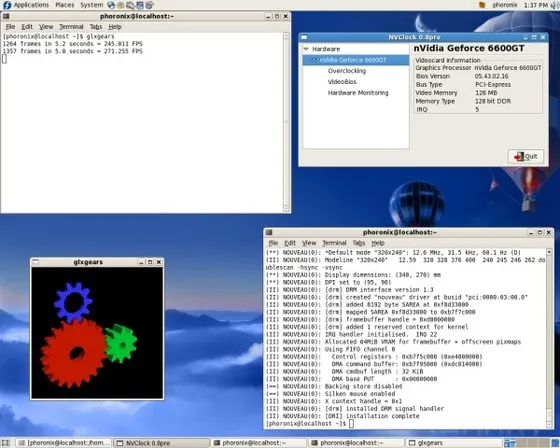
Task: Click the phoronix user name in top panel
Action: click(x=505, y=5)
